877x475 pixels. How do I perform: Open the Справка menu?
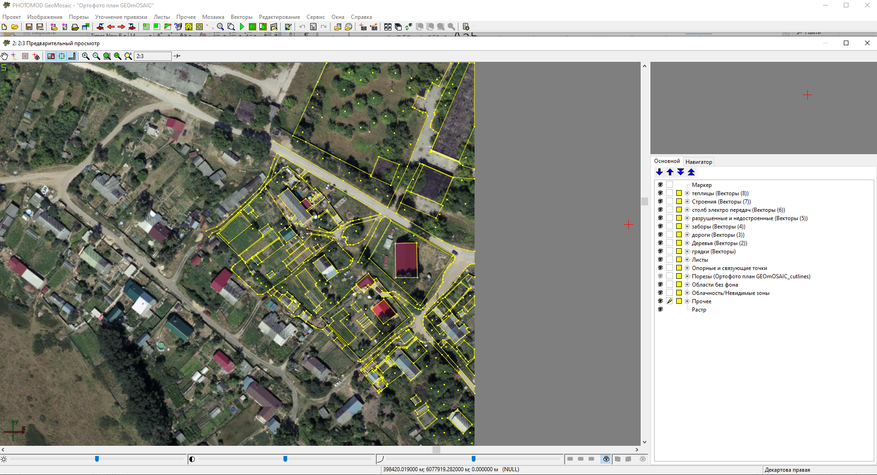(361, 17)
